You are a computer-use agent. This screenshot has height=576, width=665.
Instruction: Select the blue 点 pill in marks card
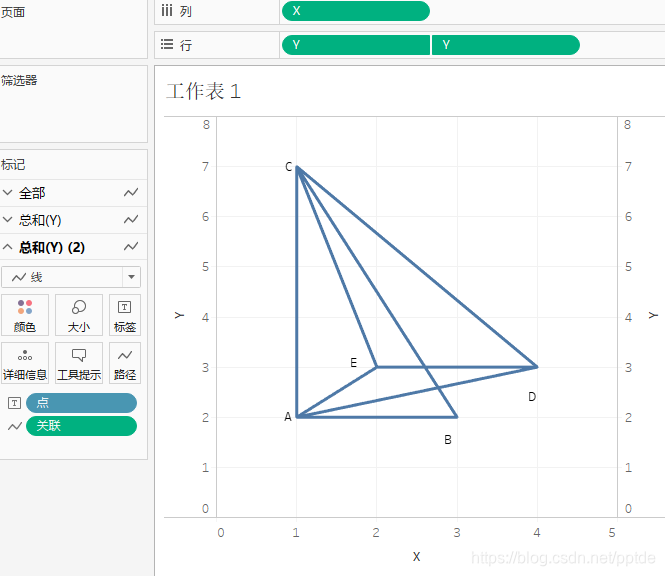click(81, 403)
